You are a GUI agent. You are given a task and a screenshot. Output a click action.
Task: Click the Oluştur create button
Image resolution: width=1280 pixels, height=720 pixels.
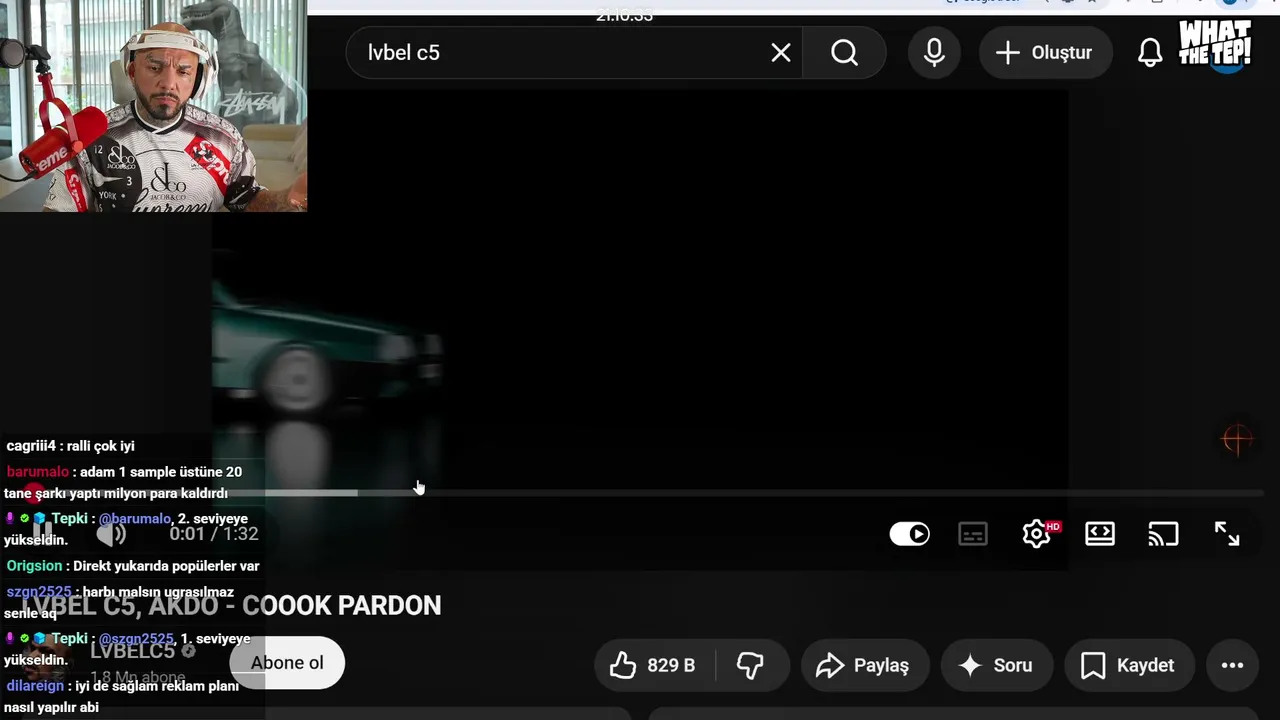pyautogui.click(x=1045, y=53)
